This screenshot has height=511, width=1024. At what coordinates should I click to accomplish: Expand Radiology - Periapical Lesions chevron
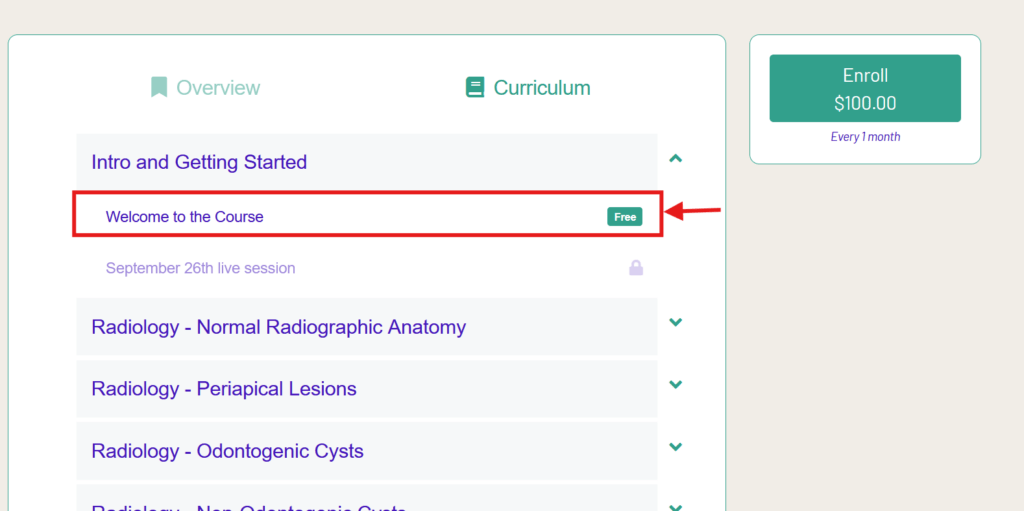676,384
